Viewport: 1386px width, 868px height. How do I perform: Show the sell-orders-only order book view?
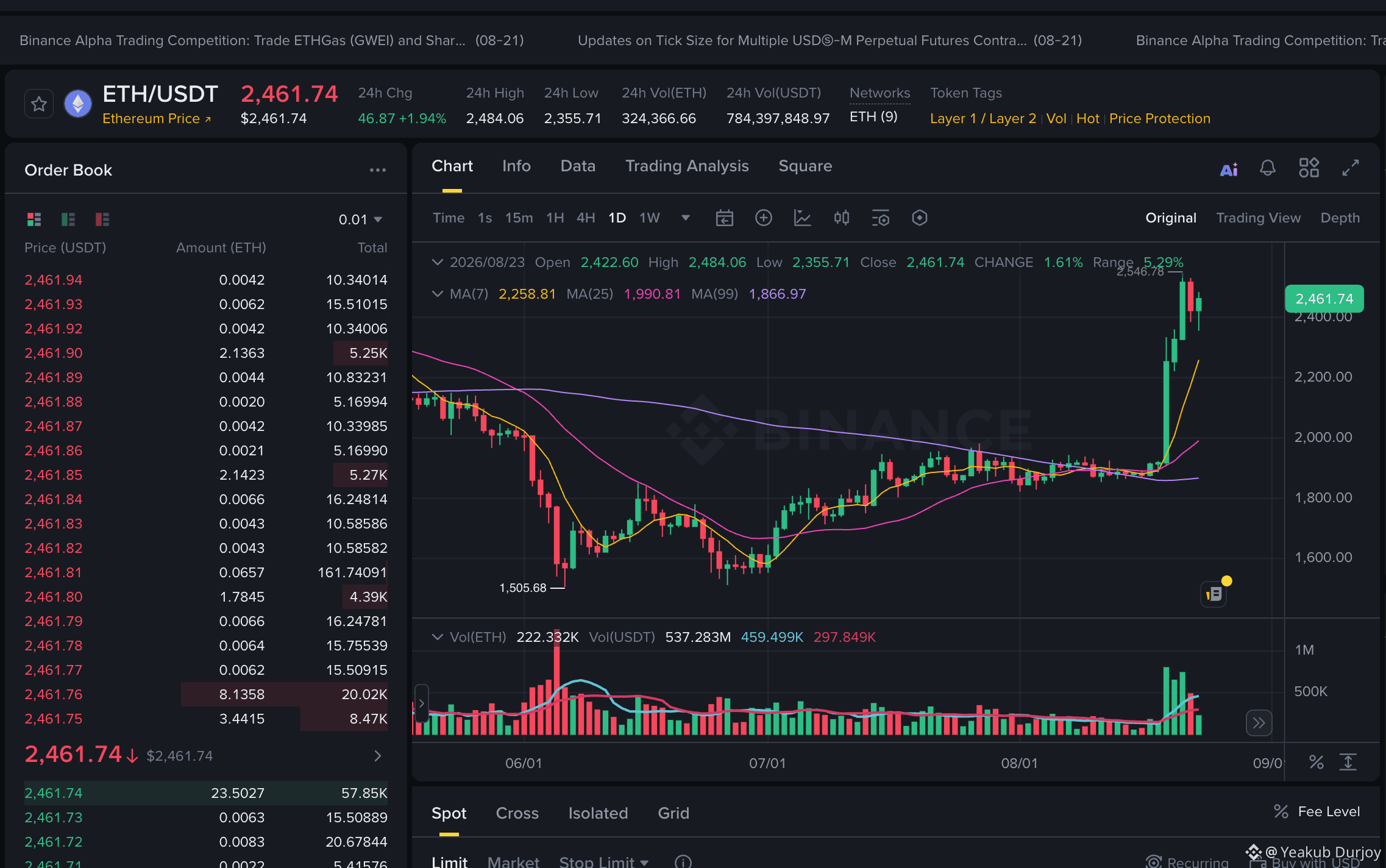click(102, 219)
